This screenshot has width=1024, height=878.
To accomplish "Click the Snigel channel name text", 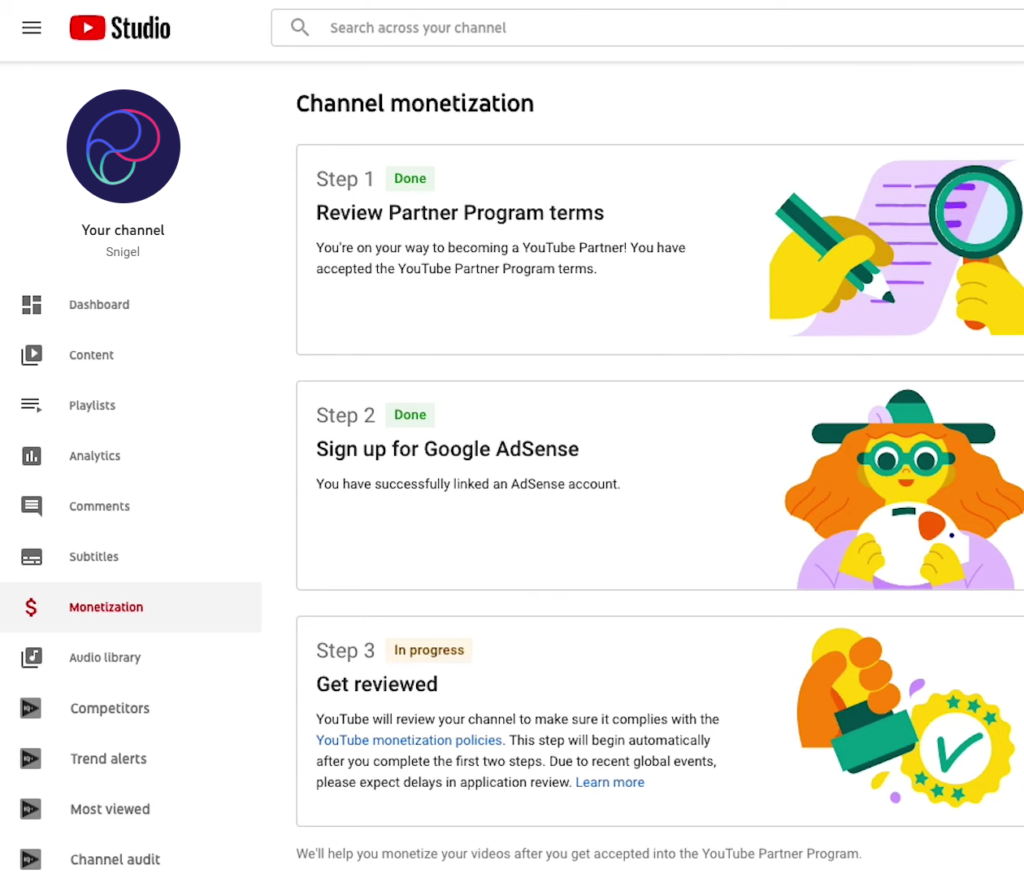I will 123,252.
